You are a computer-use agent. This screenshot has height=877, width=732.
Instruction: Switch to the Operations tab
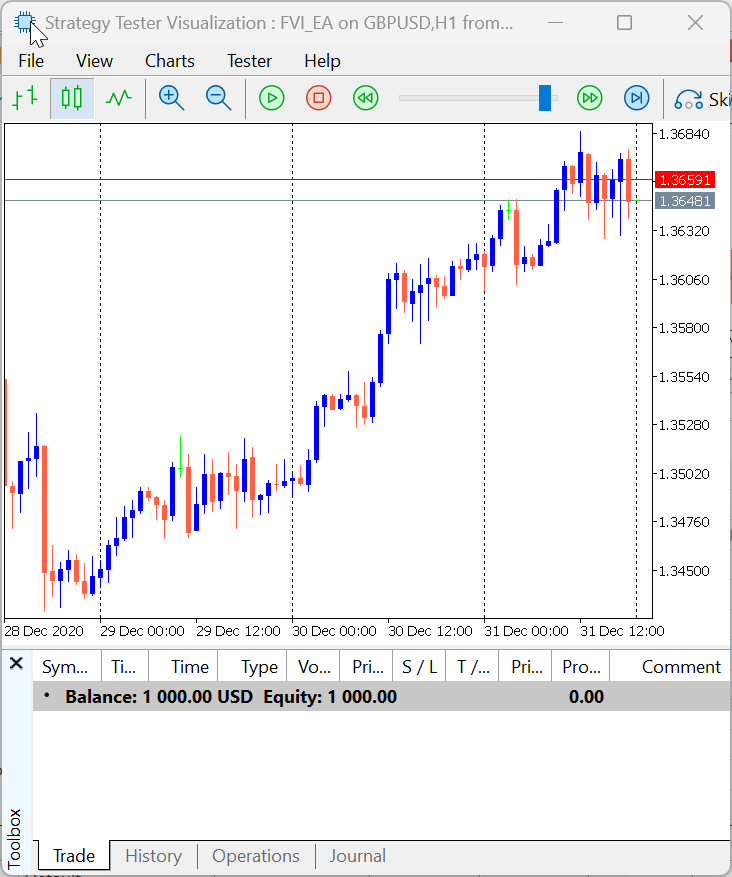pos(256,856)
